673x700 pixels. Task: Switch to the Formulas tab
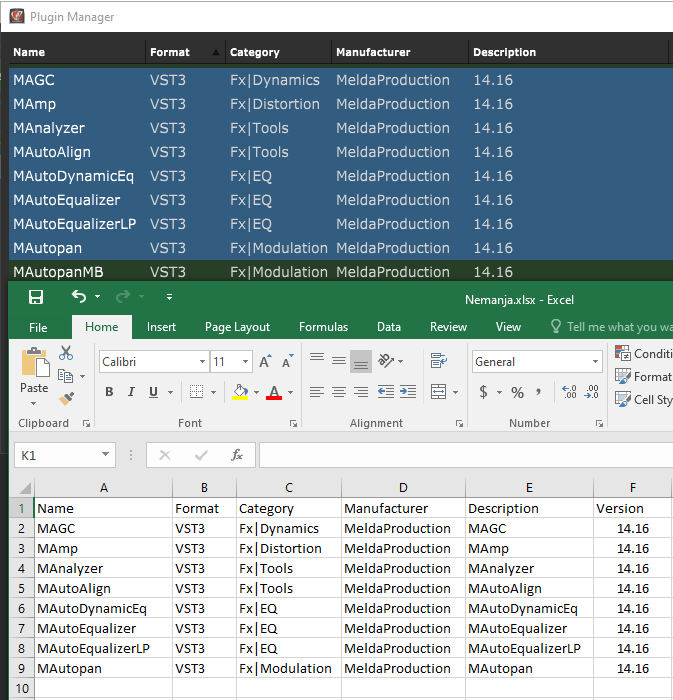pyautogui.click(x=323, y=327)
